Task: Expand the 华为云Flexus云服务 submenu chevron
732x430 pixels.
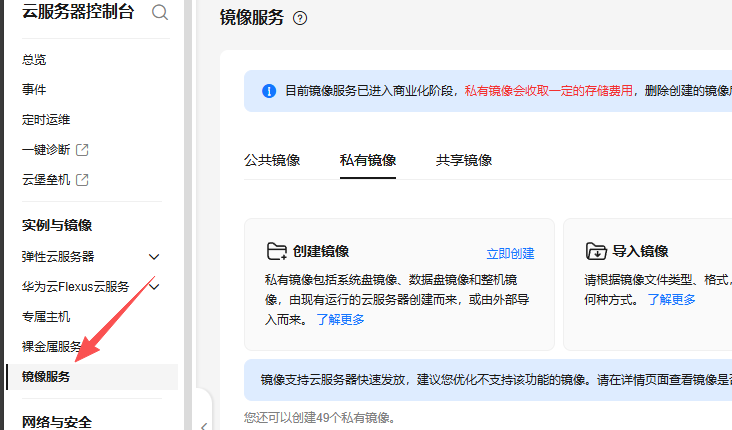Action: 155,287
